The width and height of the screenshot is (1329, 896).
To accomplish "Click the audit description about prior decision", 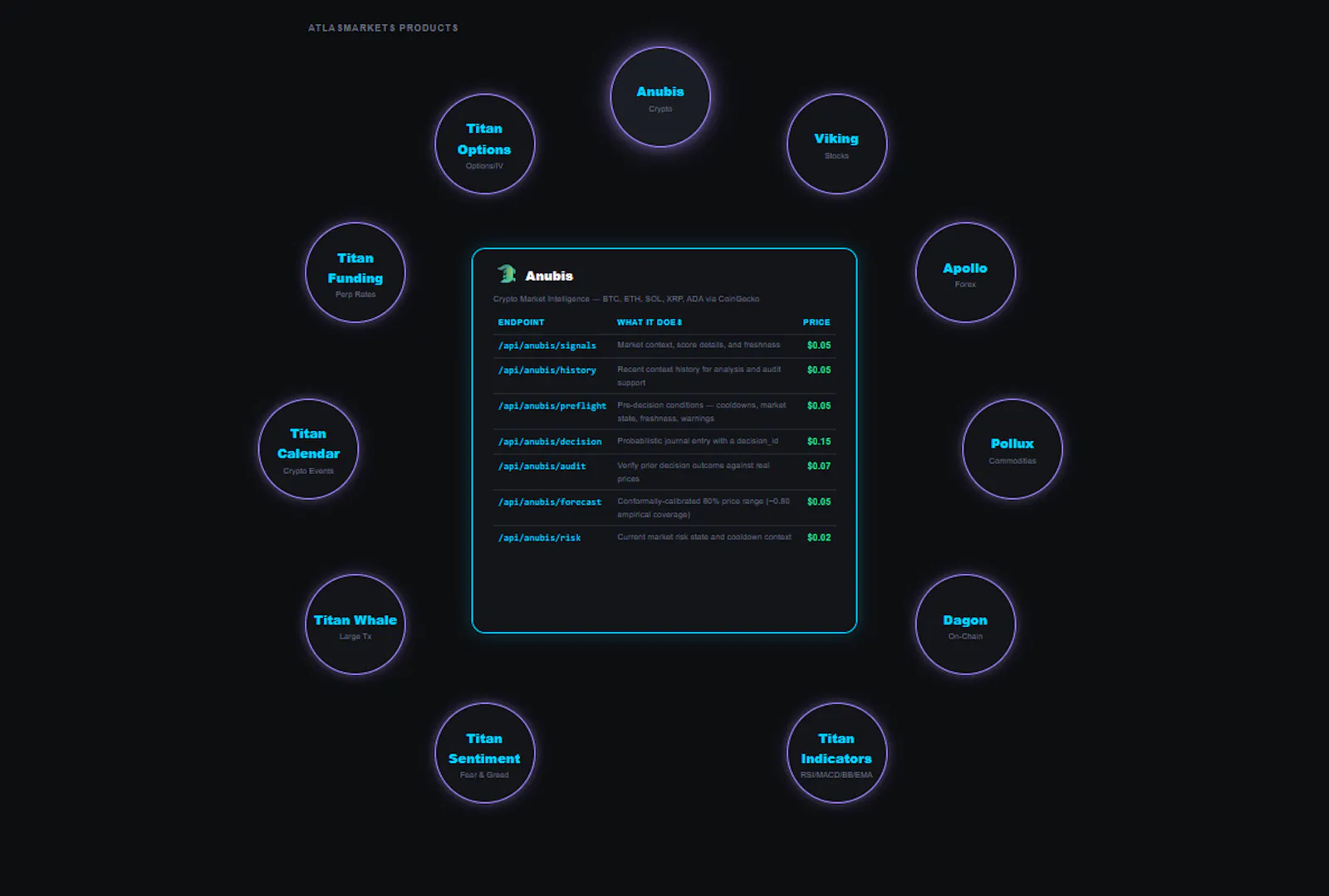I will click(x=694, y=472).
